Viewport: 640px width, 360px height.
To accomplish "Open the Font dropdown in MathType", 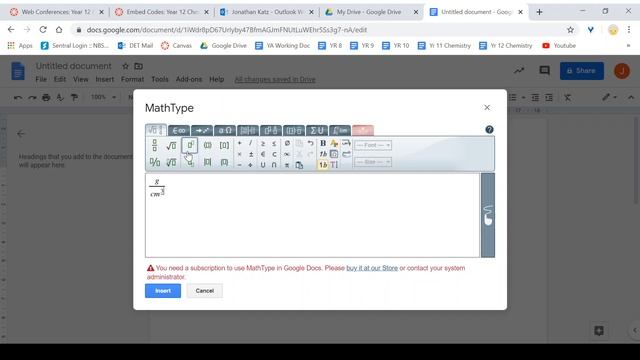I will (x=373, y=145).
